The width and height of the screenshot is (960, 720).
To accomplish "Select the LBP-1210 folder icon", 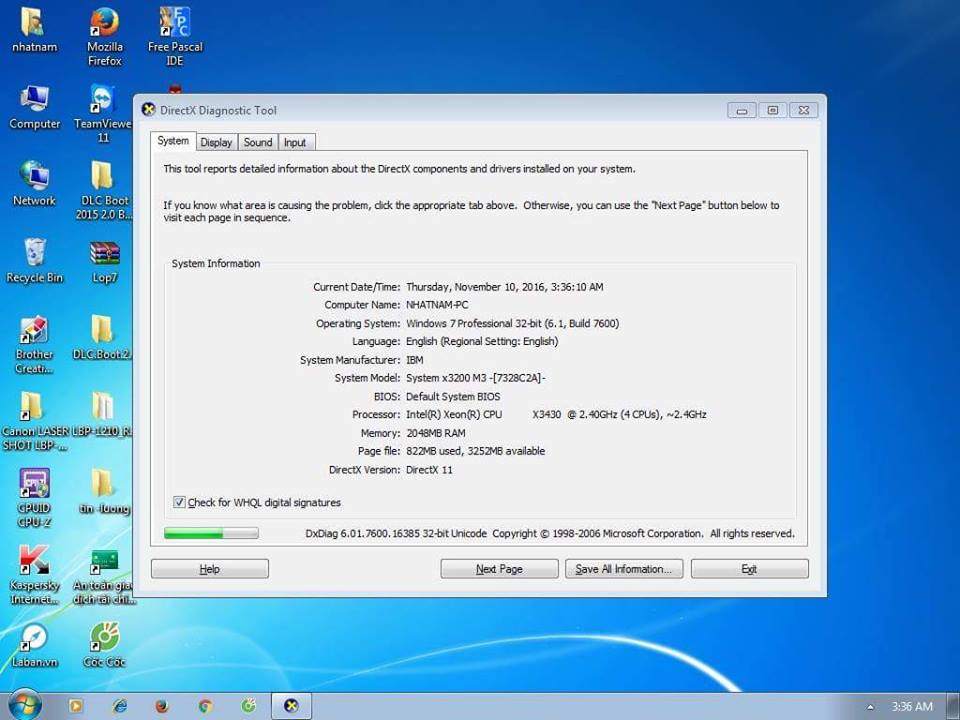I will 103,415.
